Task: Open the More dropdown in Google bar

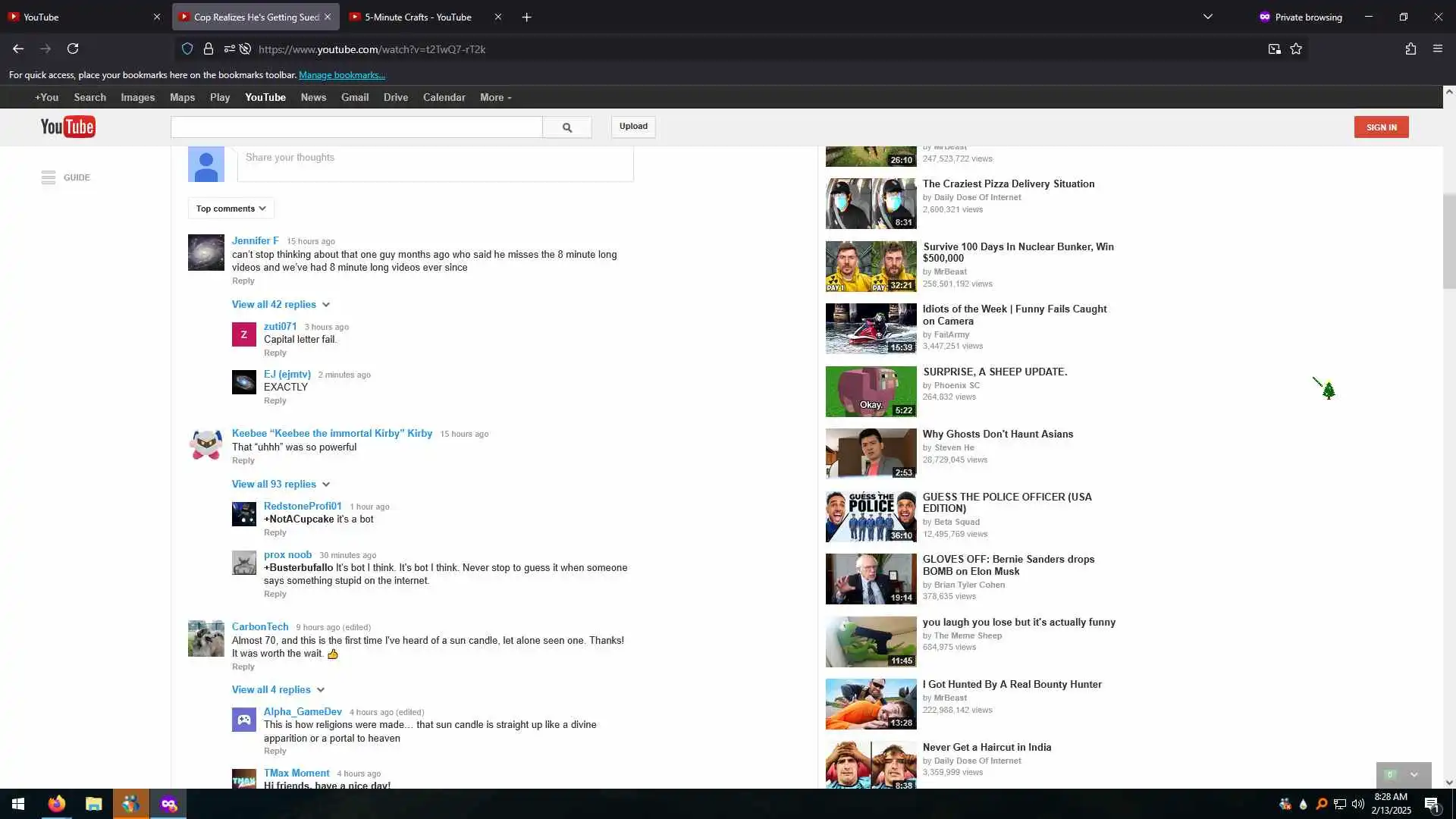Action: click(495, 97)
